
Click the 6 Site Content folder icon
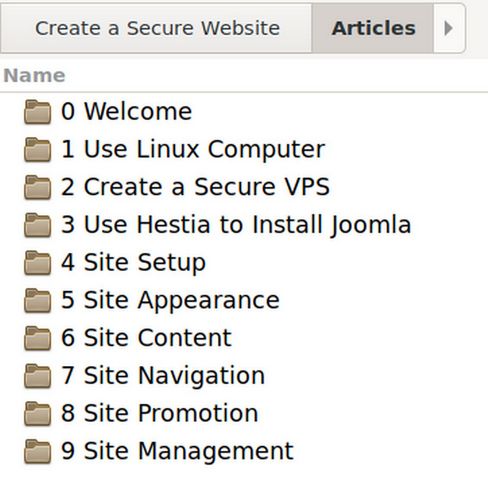tap(38, 338)
